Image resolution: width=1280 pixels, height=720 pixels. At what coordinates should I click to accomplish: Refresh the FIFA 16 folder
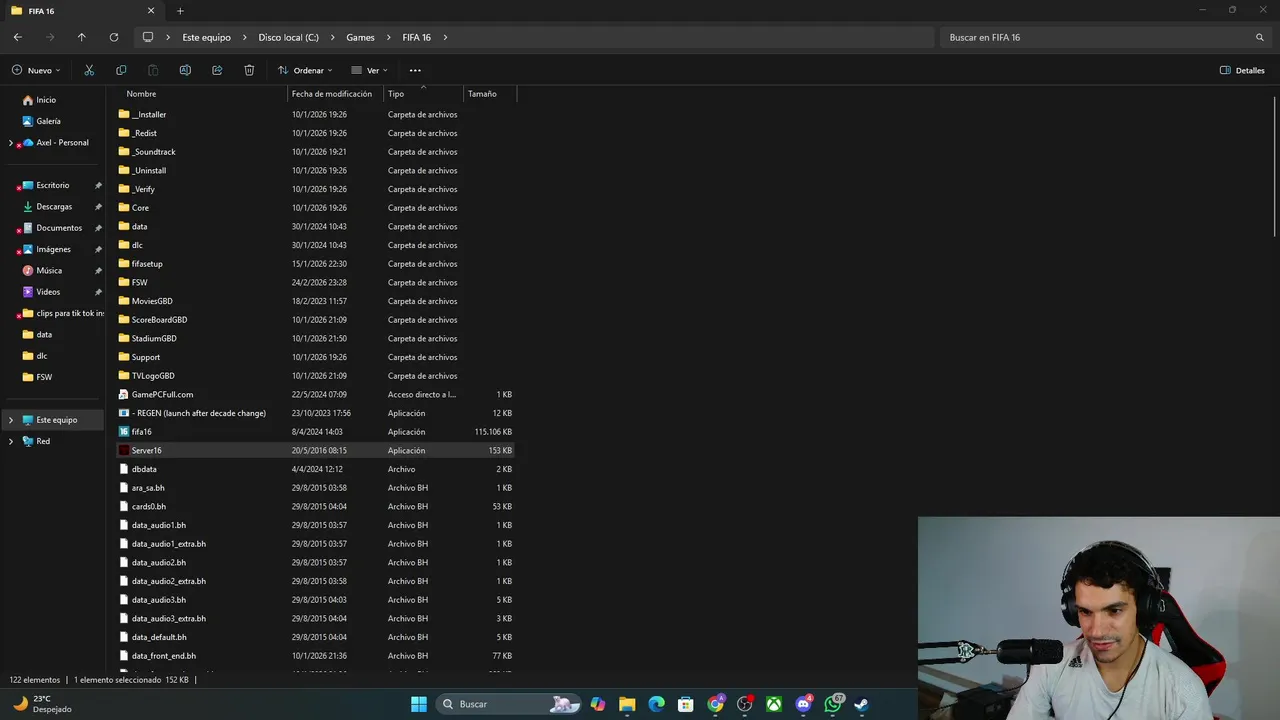coord(114,37)
